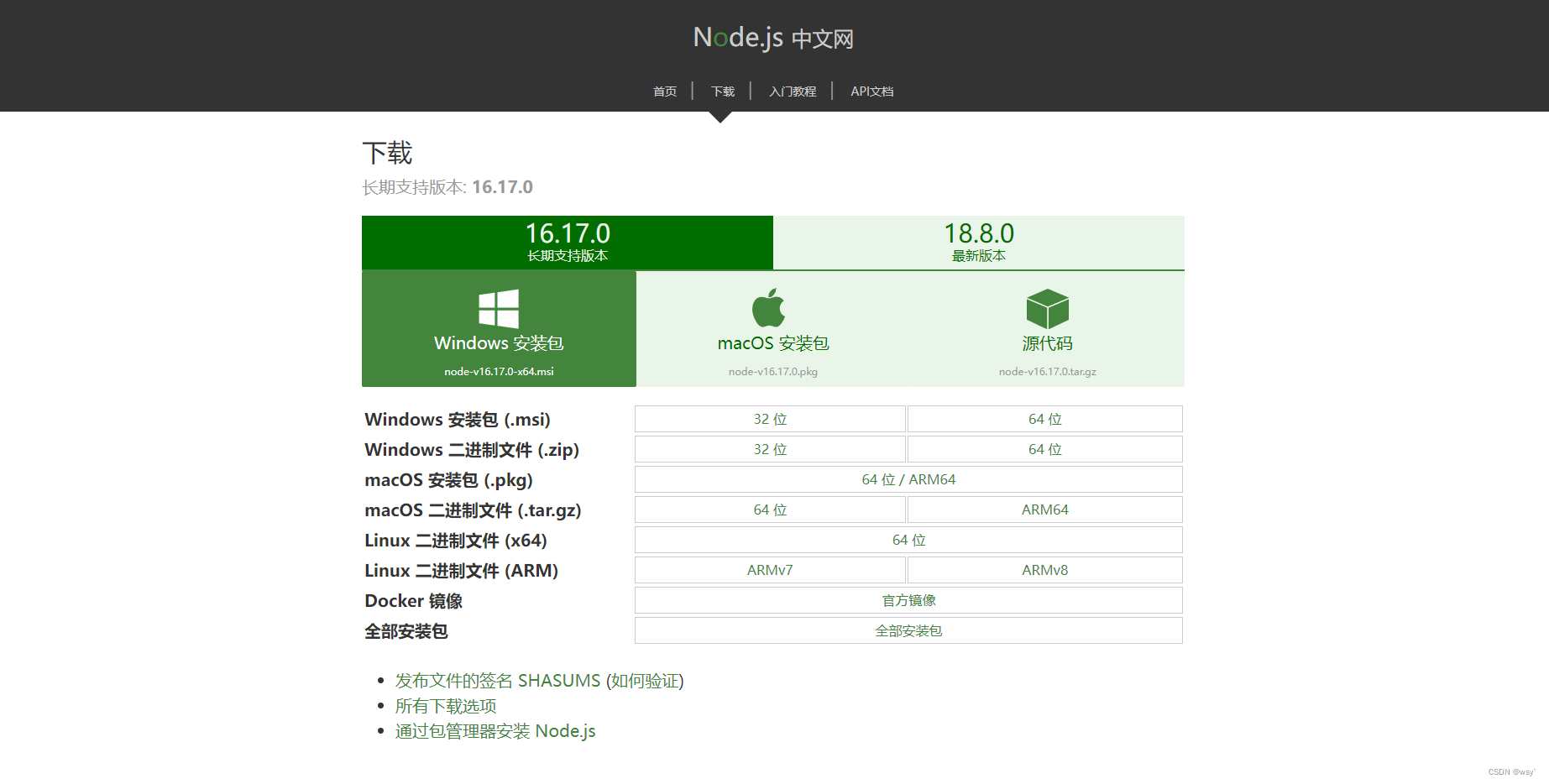Click the Linux 二进制文件 (x64) row label
1549x784 pixels.
[x=456, y=541]
